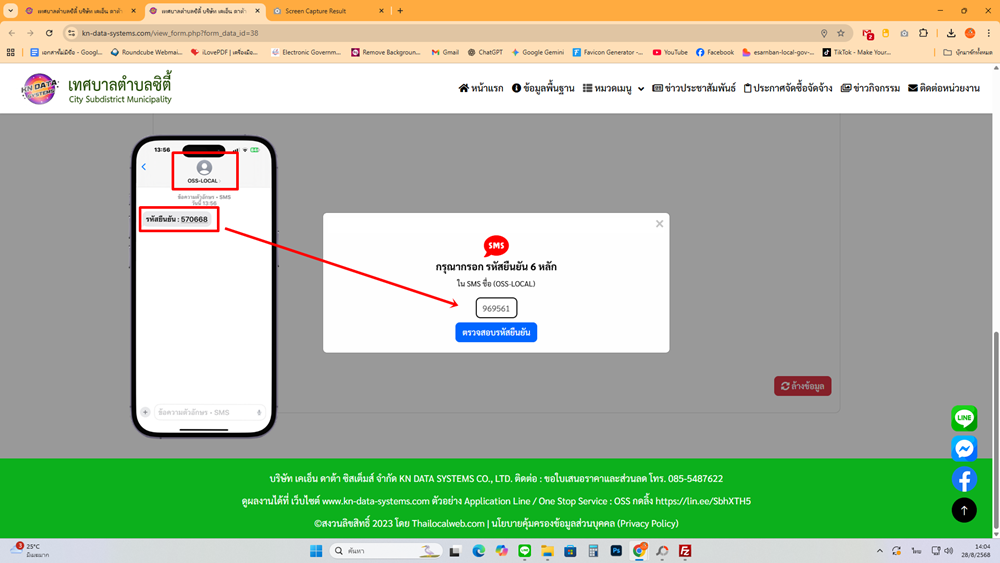Click the 6-digit verification code field

(x=496, y=309)
